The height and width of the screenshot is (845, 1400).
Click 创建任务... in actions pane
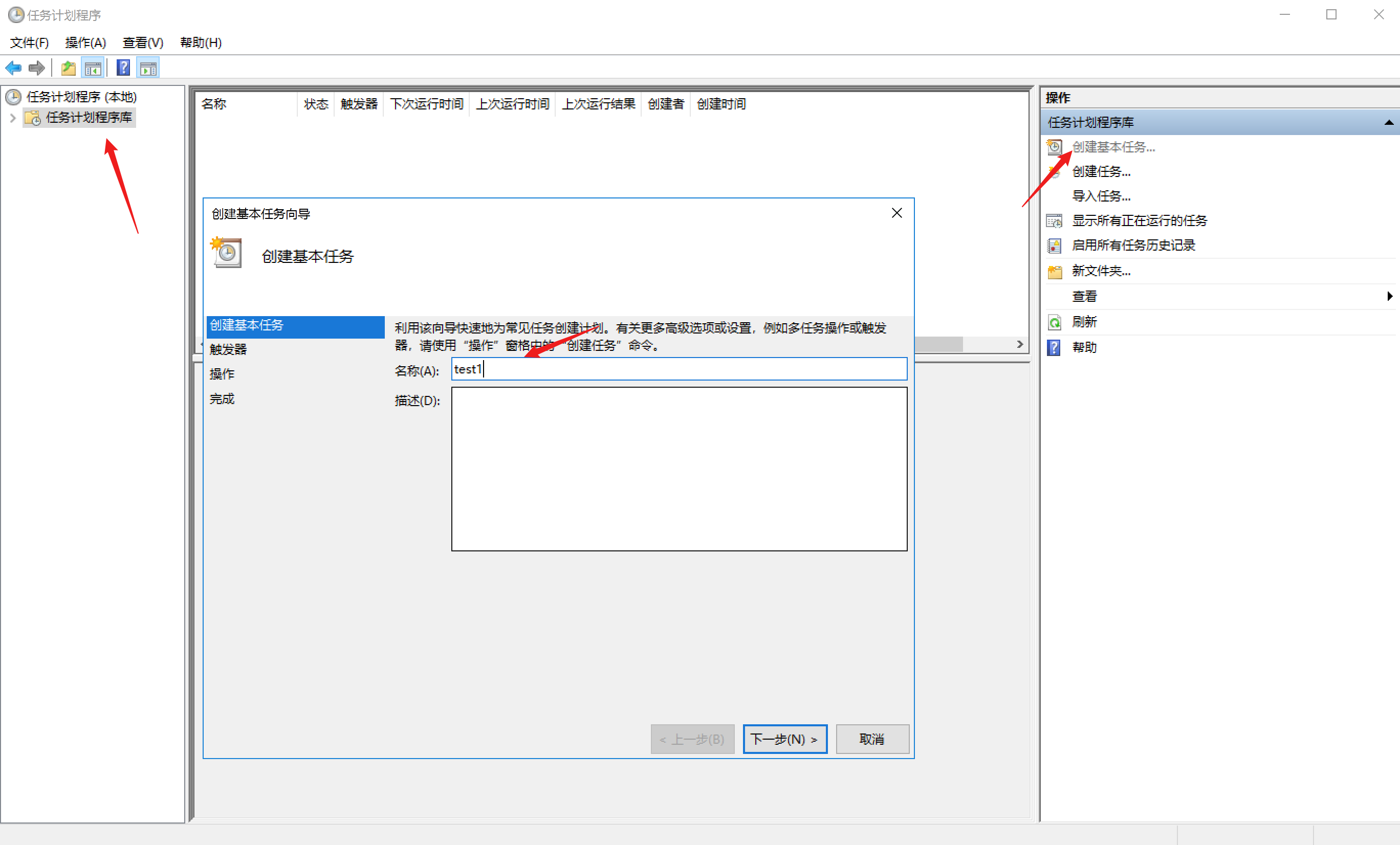(x=1101, y=171)
